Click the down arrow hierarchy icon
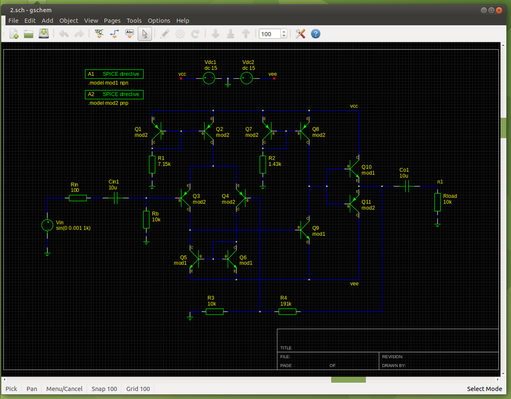The height and width of the screenshot is (399, 511). [x=215, y=34]
